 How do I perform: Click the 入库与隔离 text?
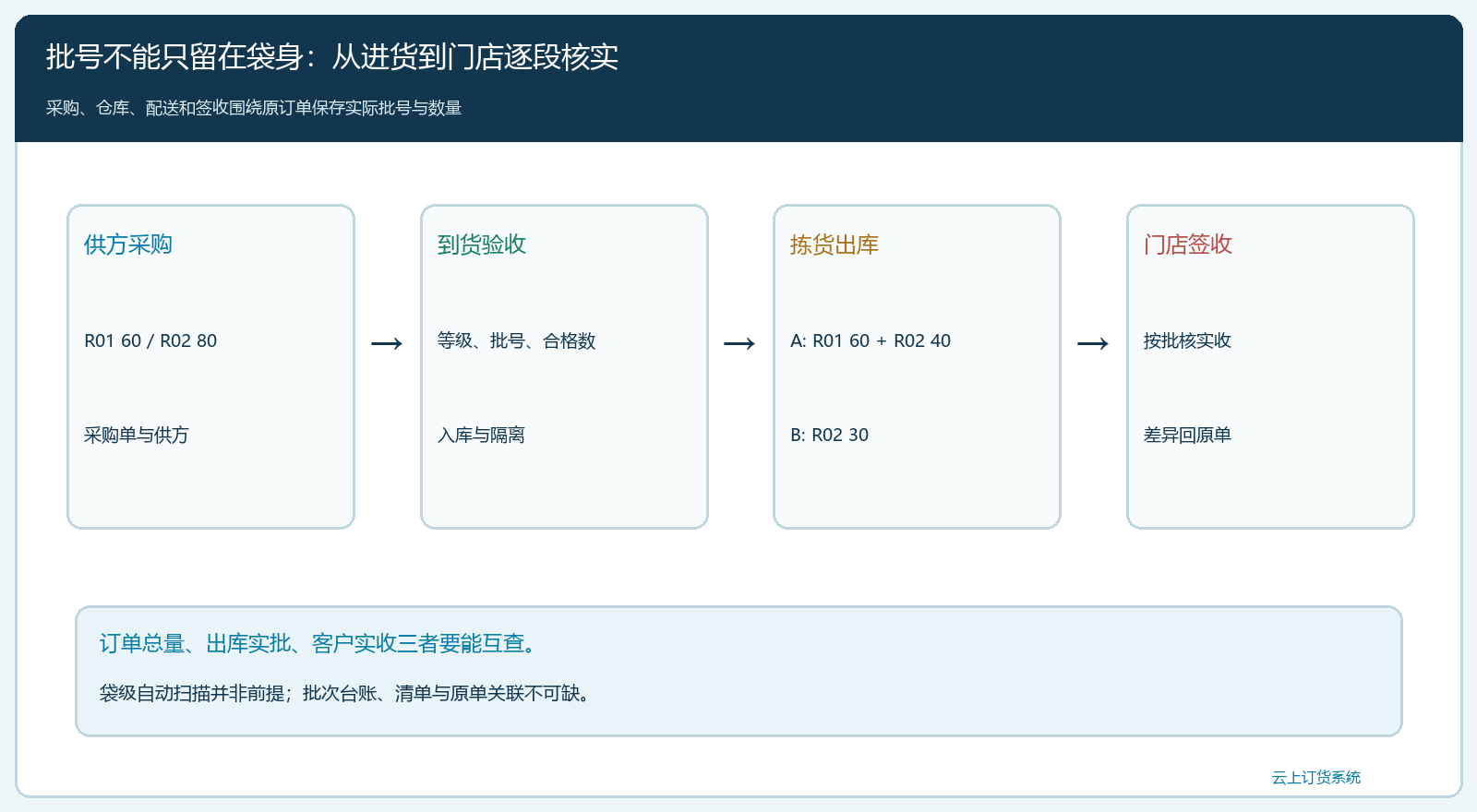(481, 435)
